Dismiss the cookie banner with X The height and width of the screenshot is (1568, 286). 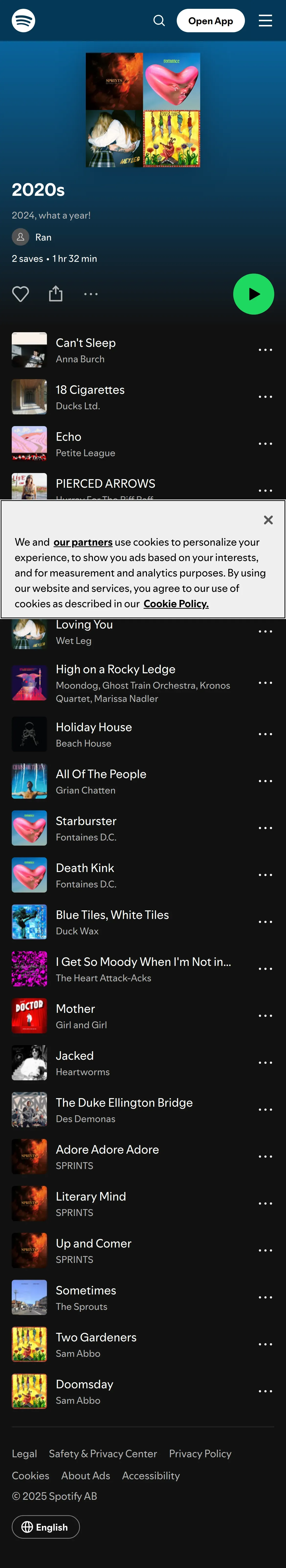268,520
